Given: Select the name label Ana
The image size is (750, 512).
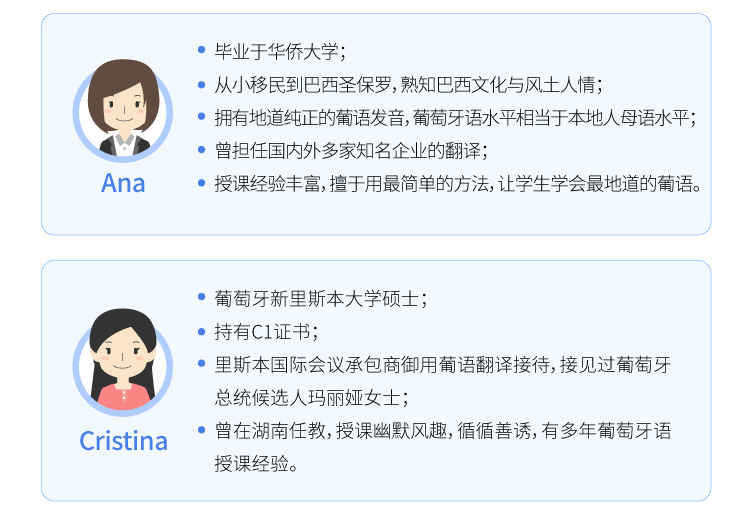Looking at the screenshot, I should (123, 183).
